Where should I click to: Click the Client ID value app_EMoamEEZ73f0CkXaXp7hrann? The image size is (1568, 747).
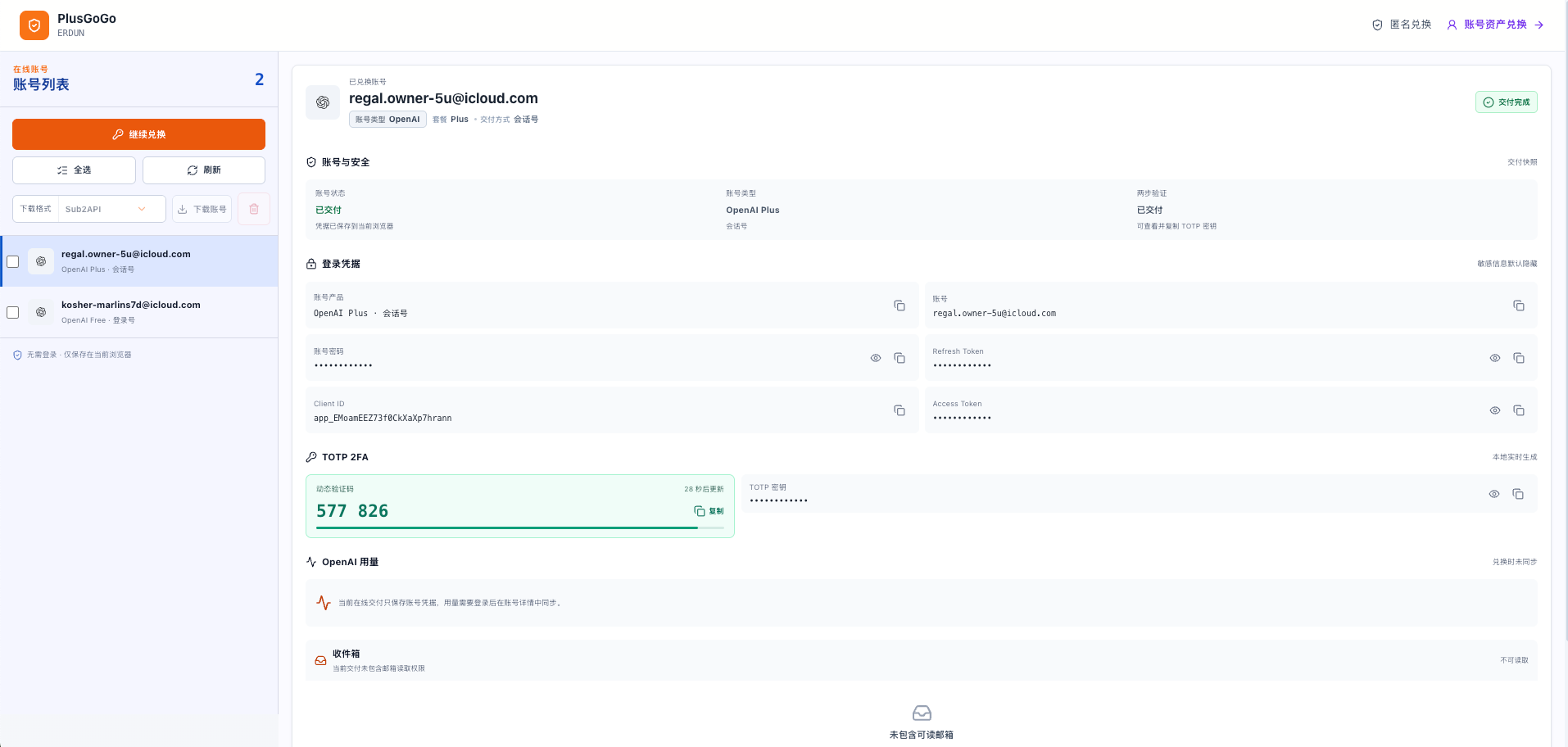[x=383, y=419]
